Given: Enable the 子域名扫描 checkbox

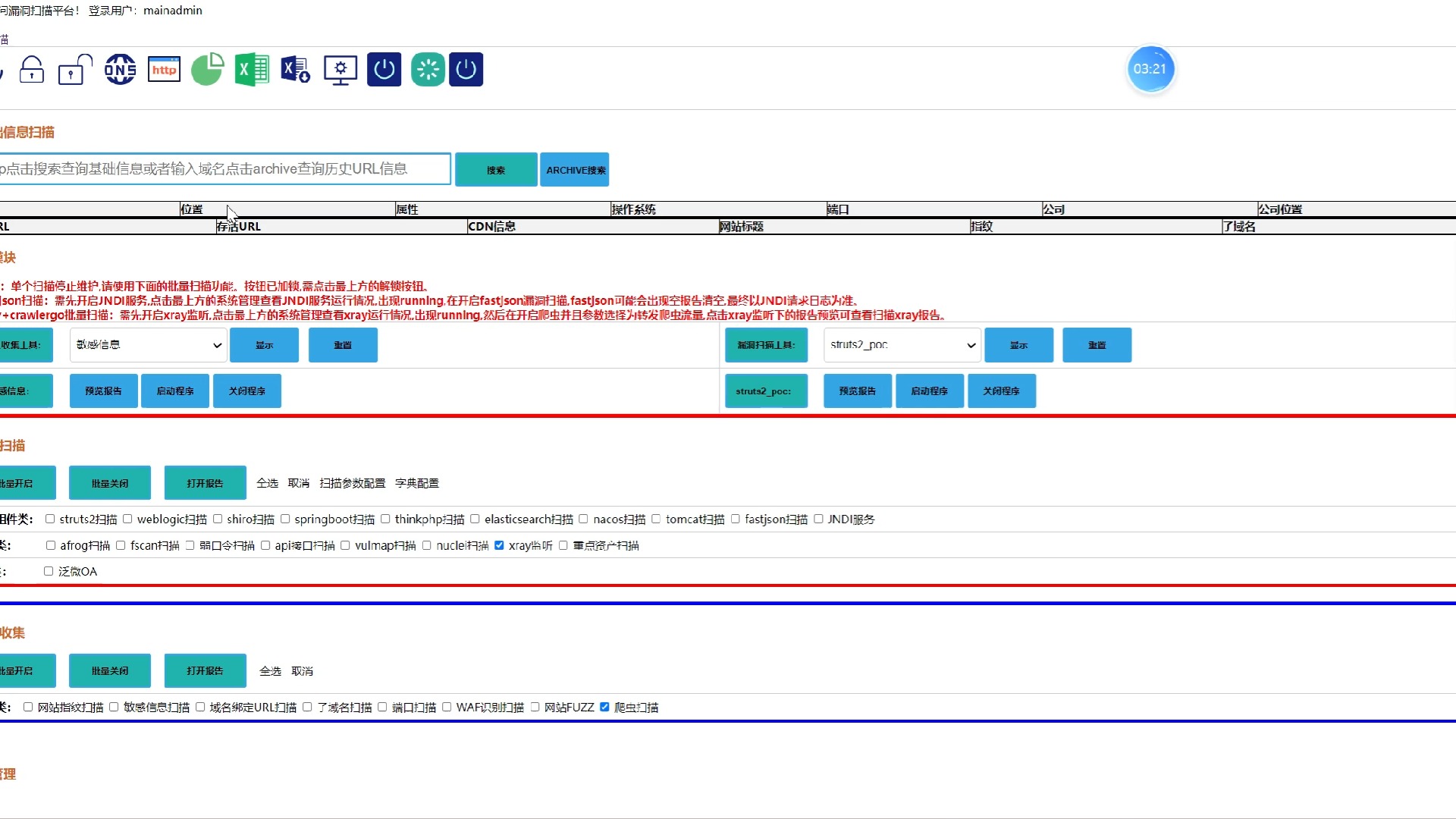Looking at the screenshot, I should click(x=307, y=708).
